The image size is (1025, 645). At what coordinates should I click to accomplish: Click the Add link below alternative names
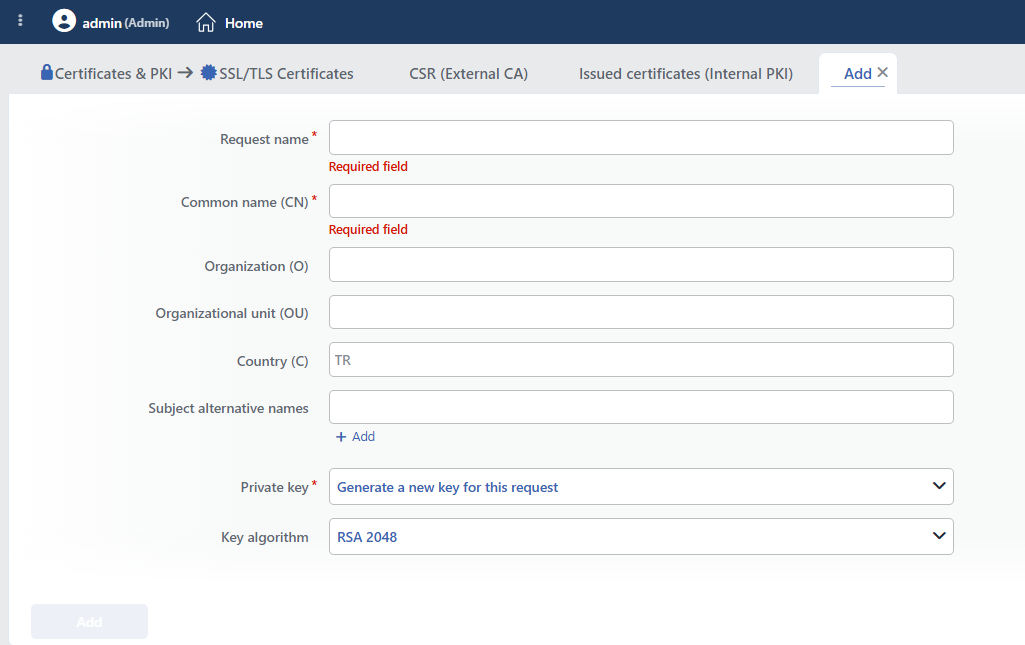tap(363, 437)
